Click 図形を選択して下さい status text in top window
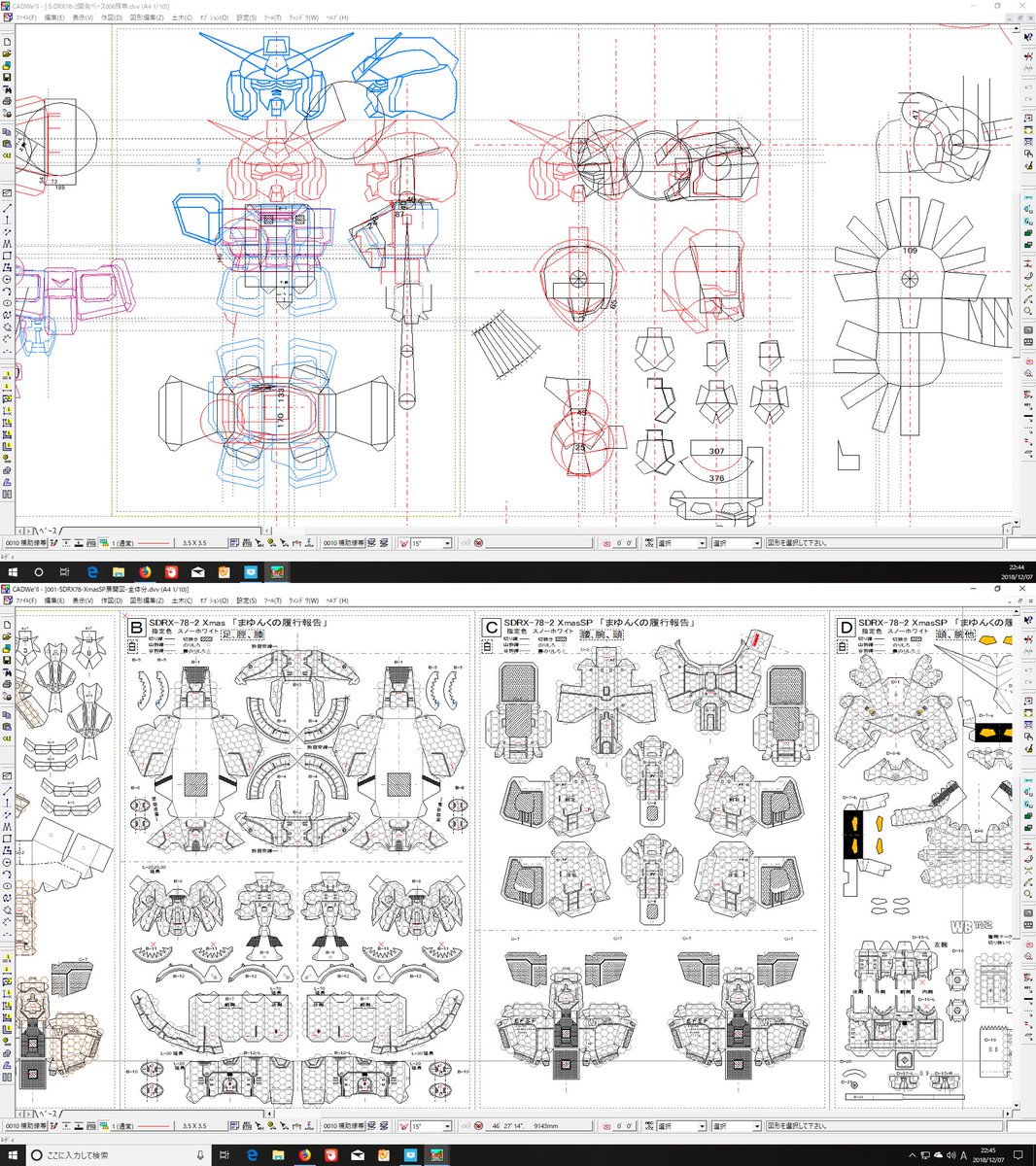The width and height of the screenshot is (1036, 1166). click(x=797, y=543)
